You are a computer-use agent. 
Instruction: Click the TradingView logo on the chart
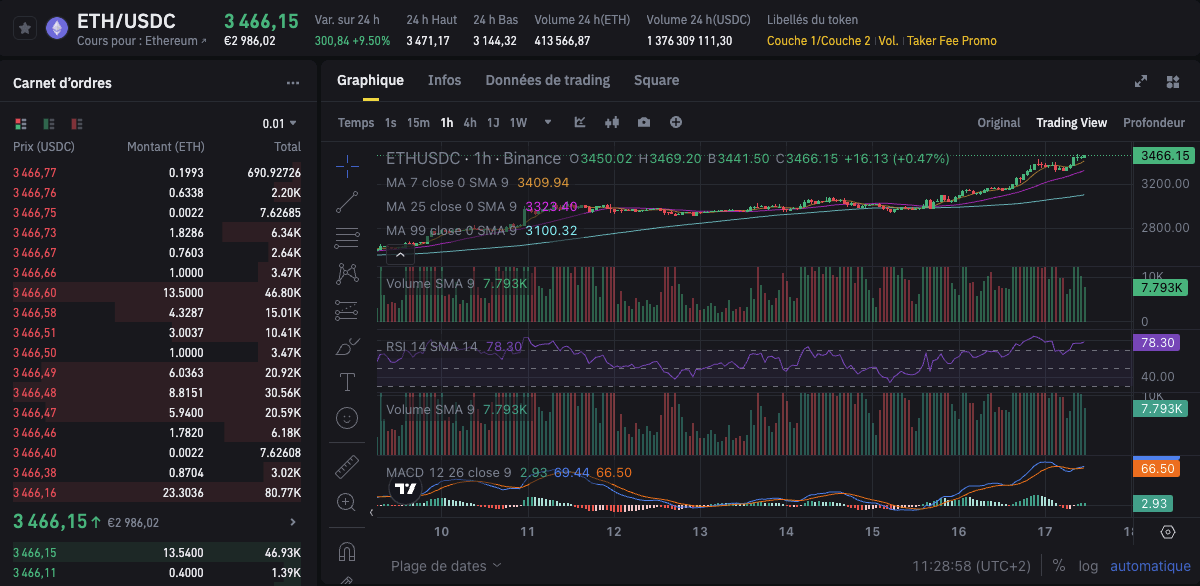pyautogui.click(x=406, y=489)
